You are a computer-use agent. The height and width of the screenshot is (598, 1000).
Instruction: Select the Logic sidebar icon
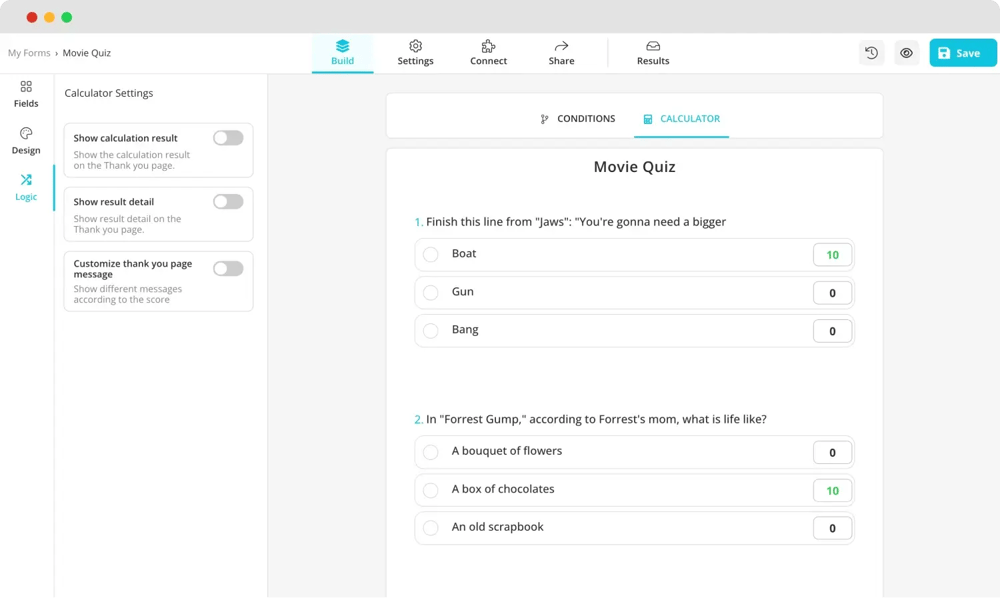26,187
